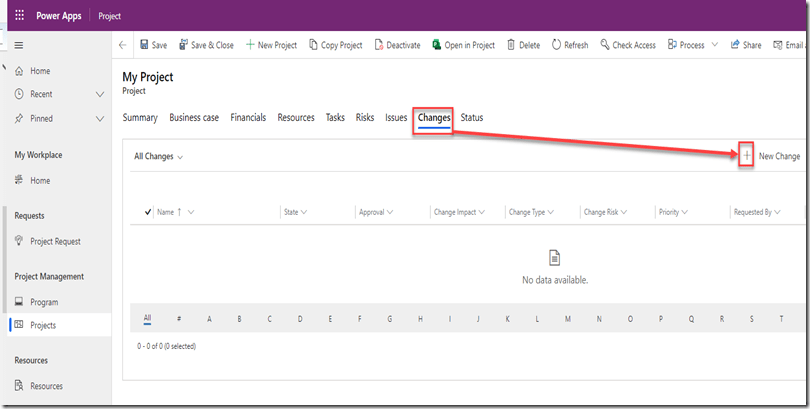Switch to the Risks tab
This screenshot has width=810, height=409.
[x=365, y=118]
